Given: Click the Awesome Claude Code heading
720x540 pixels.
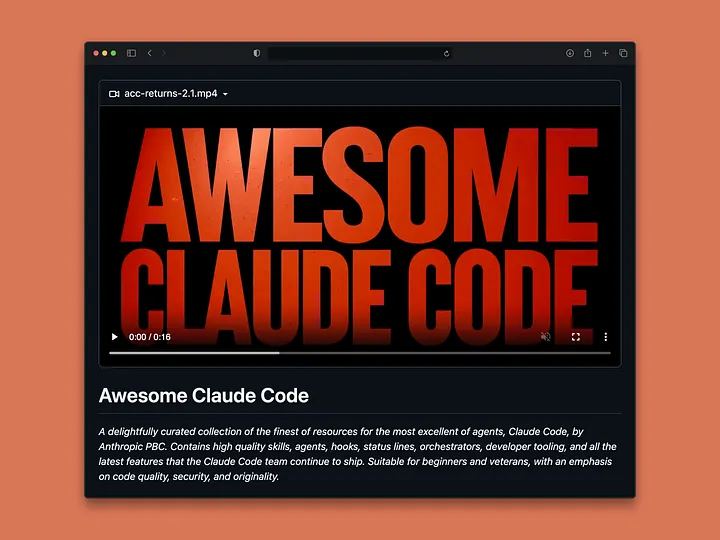Looking at the screenshot, I should click(203, 396).
